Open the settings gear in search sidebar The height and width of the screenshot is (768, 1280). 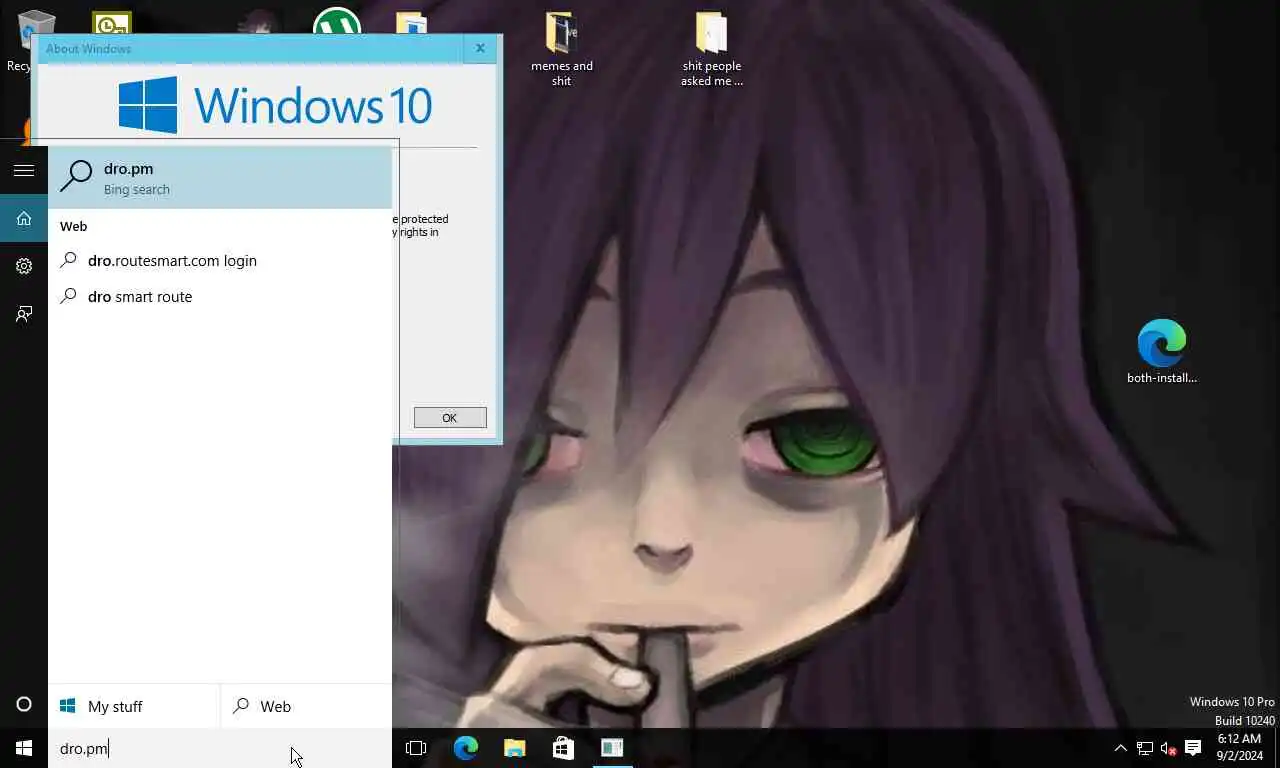(x=24, y=266)
